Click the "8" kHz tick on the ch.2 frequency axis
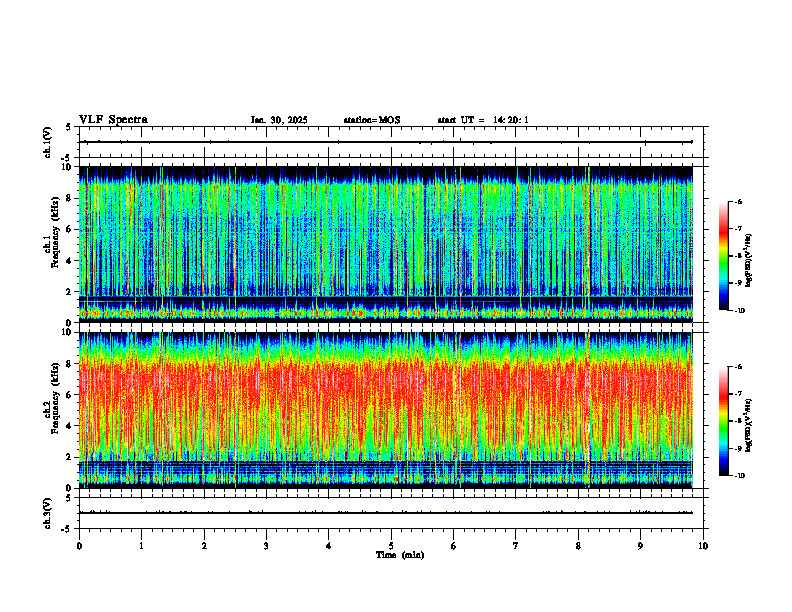Viewport: 792px width, 612px height. [70, 364]
